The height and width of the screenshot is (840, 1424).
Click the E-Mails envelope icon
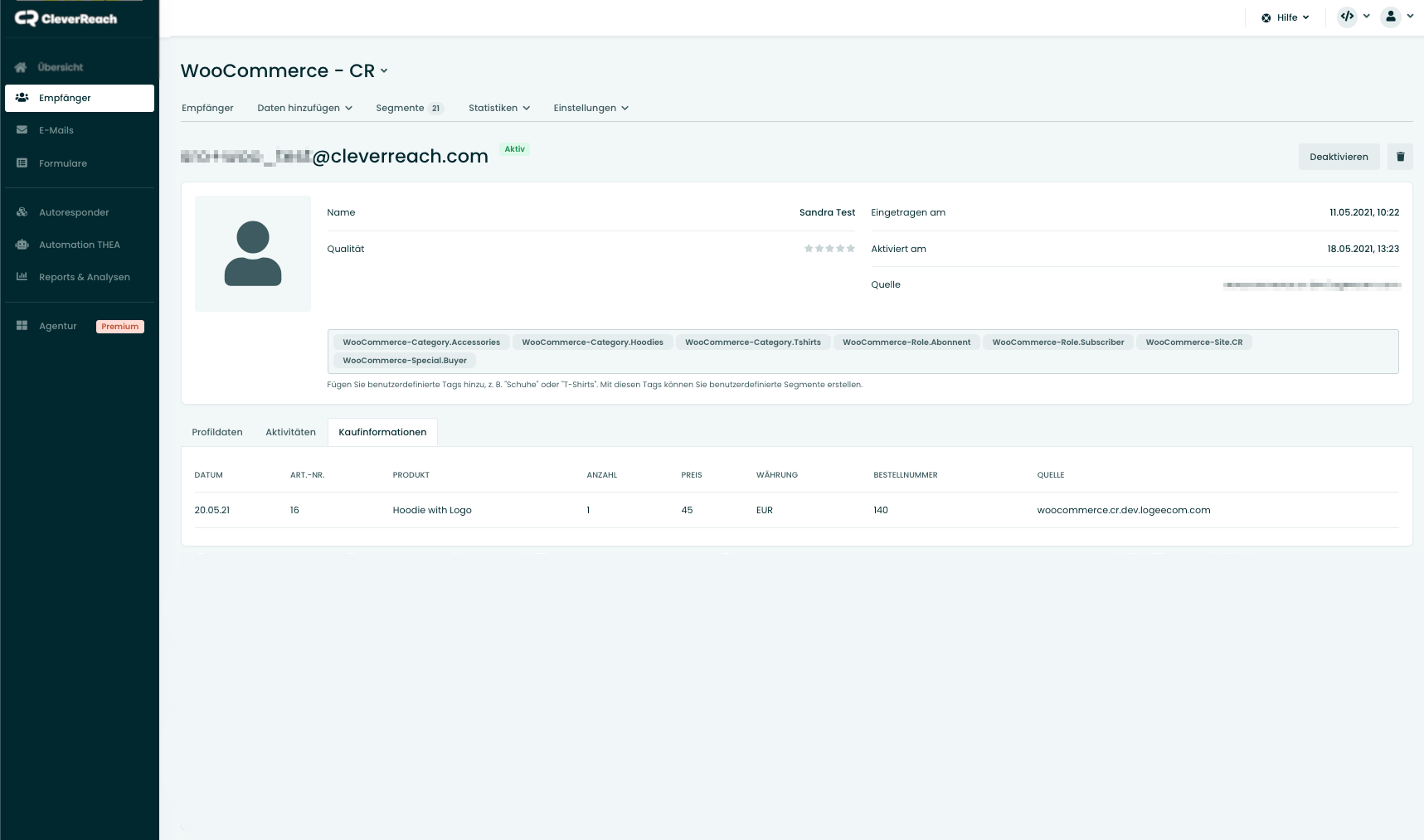pos(22,130)
